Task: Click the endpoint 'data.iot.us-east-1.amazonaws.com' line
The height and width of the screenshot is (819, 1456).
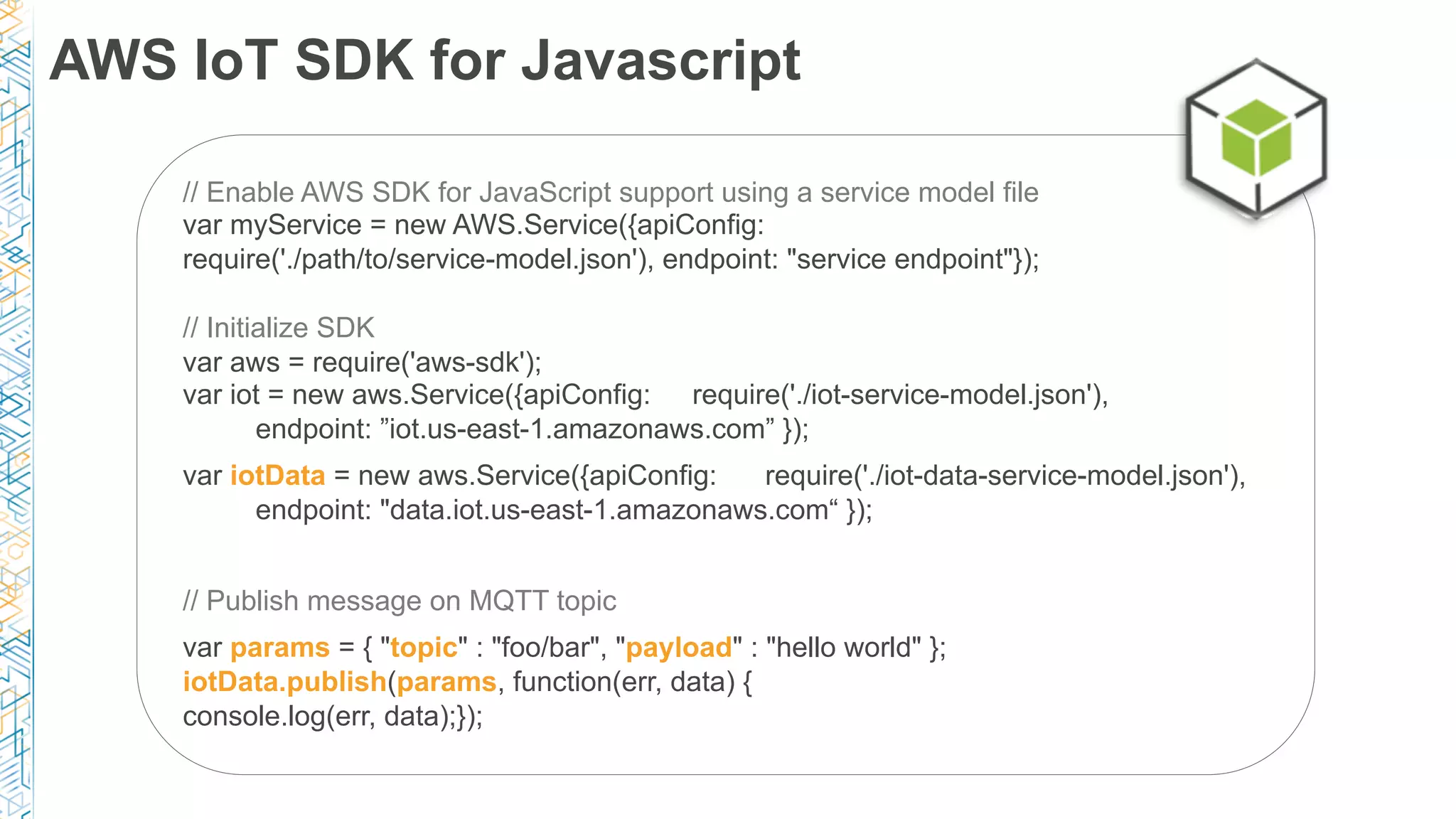Action: click(564, 510)
